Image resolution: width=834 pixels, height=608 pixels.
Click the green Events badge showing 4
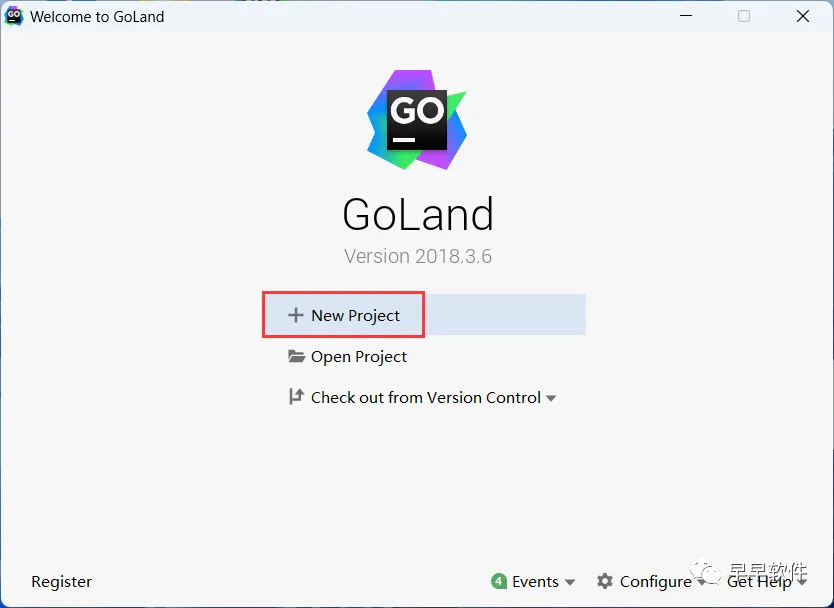(x=498, y=581)
